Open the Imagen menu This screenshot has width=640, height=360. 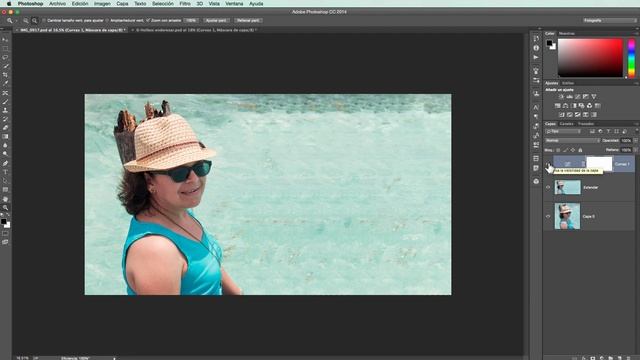[x=102, y=3]
